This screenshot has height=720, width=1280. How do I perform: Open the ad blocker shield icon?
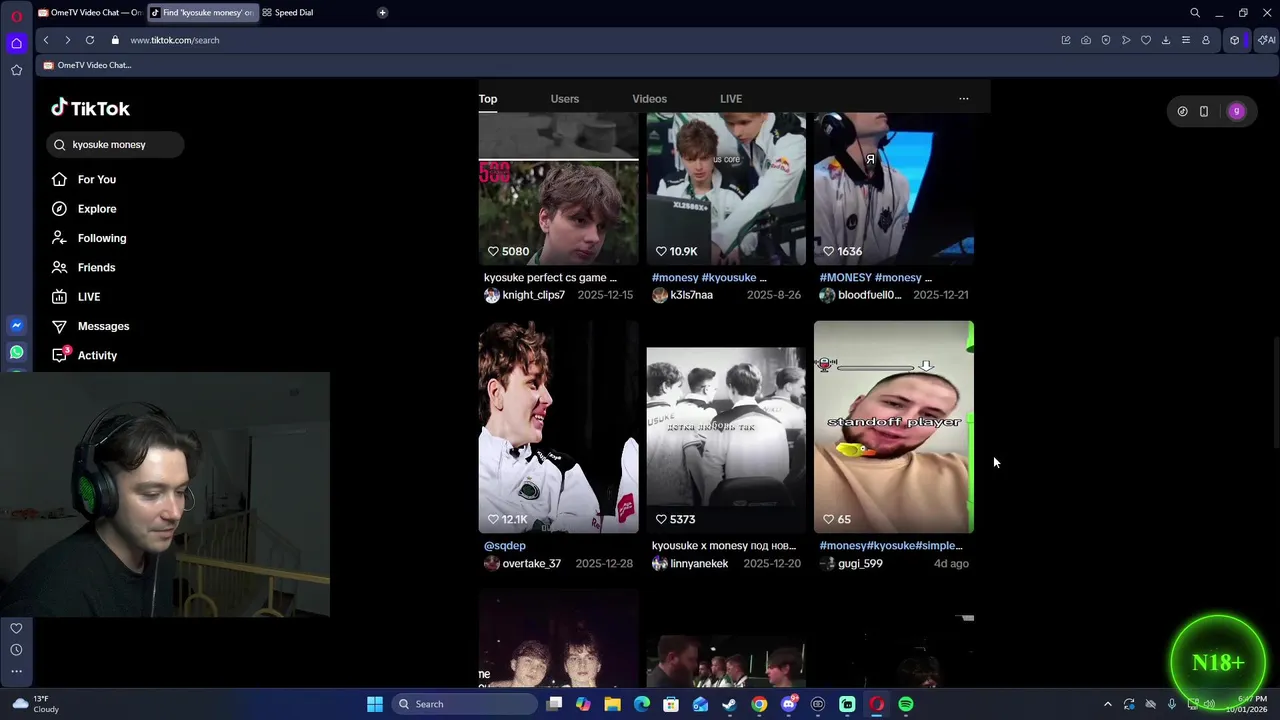[1106, 40]
